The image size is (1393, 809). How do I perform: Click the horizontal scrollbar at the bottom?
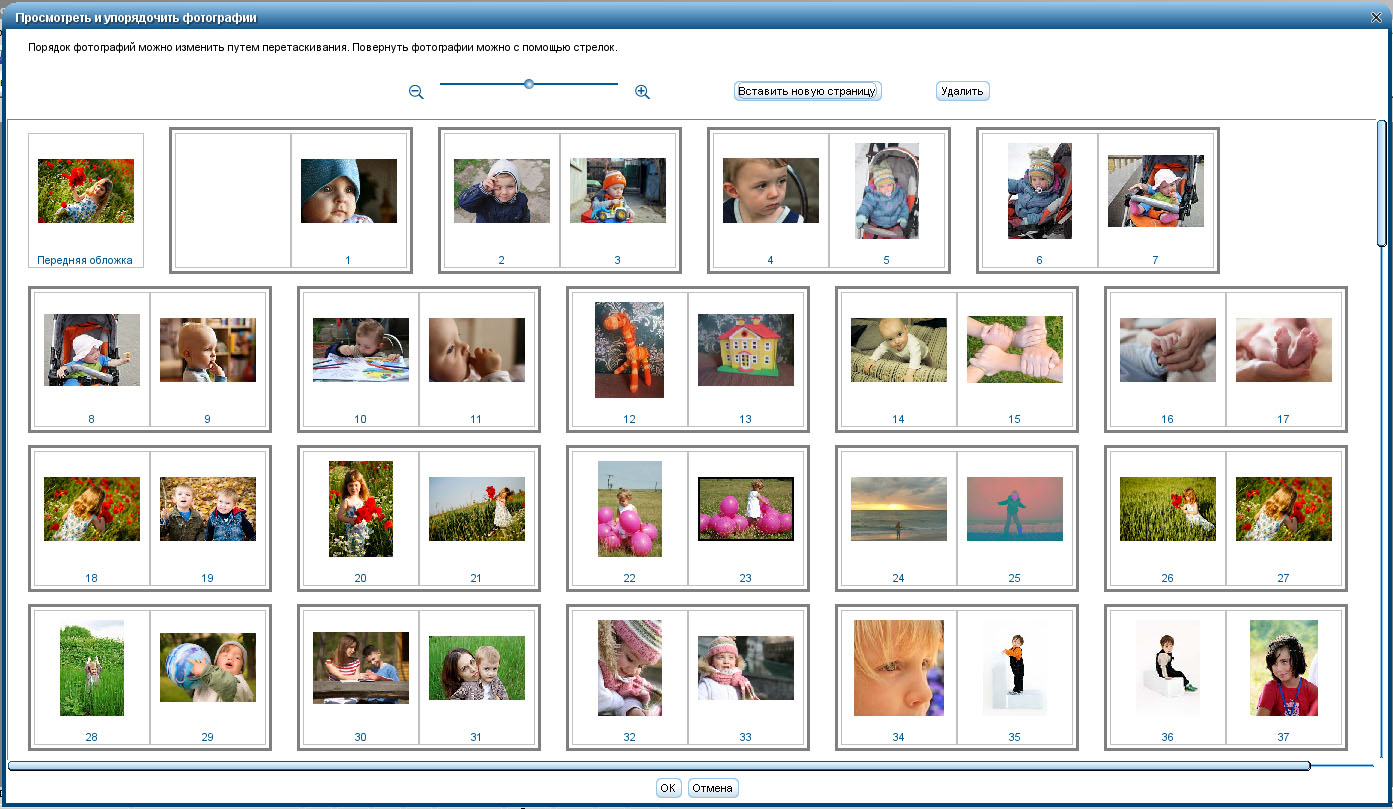point(658,766)
